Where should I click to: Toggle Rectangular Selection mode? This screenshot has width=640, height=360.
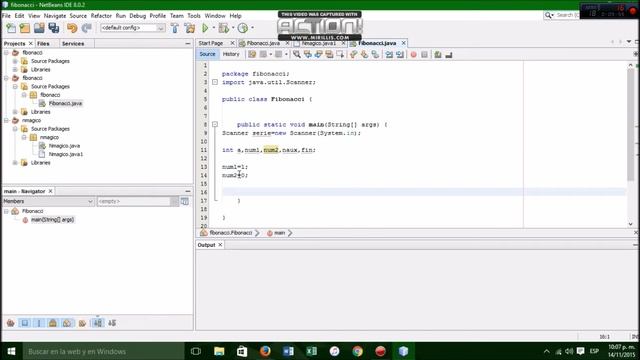pos(340,54)
